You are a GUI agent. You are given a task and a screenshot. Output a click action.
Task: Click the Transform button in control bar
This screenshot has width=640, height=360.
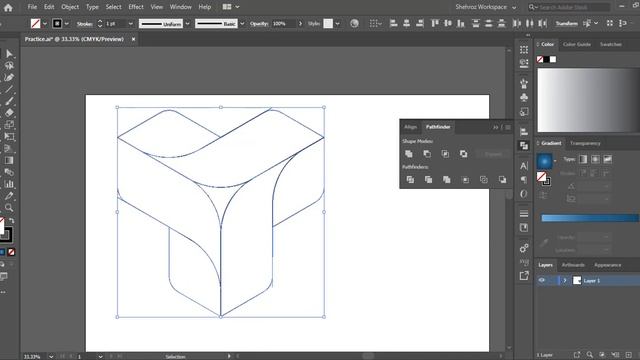pyautogui.click(x=567, y=24)
